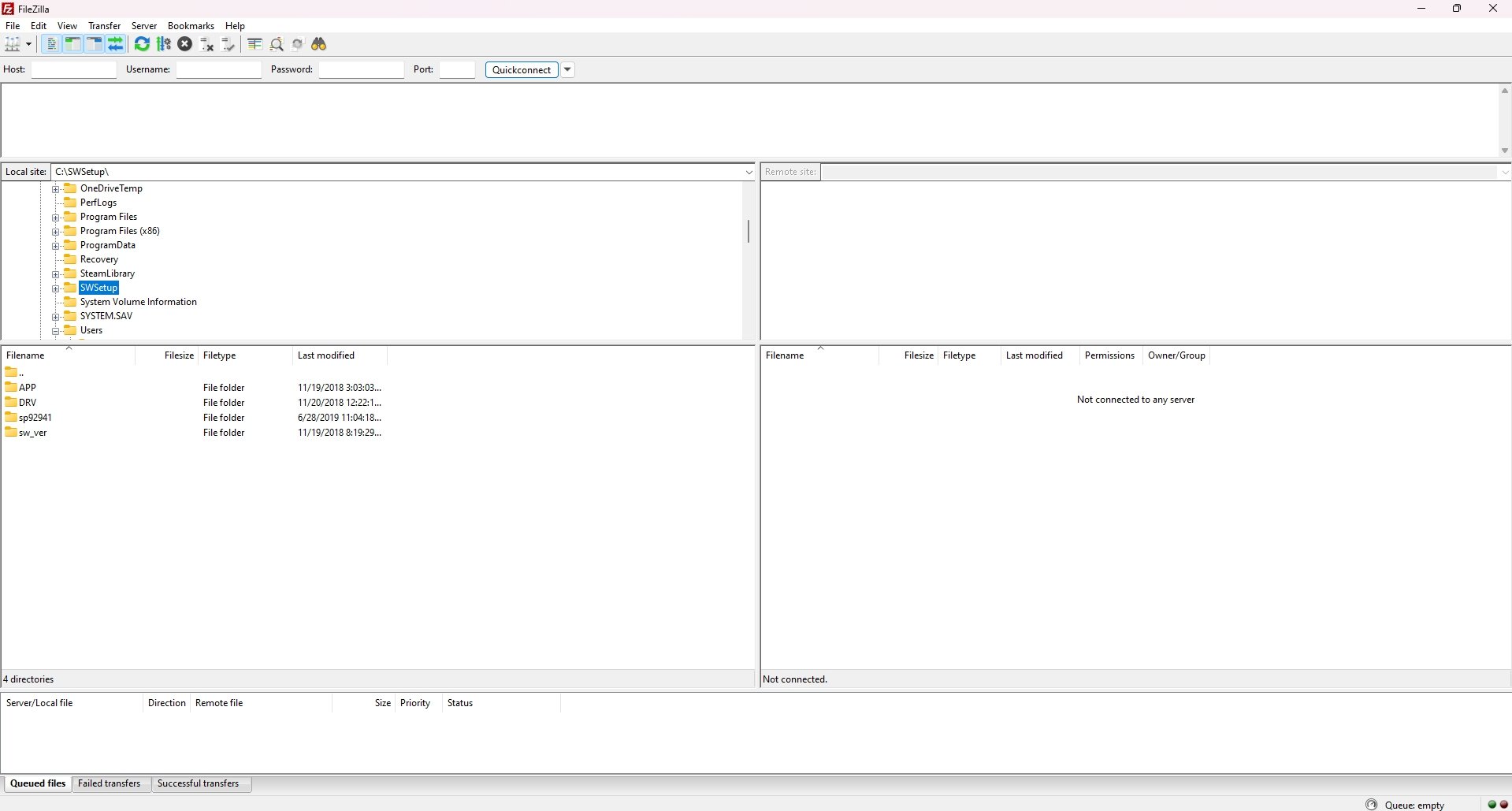Image resolution: width=1512 pixels, height=811 pixels.
Task: Click the parent directory (..) entry
Action: pos(14,372)
